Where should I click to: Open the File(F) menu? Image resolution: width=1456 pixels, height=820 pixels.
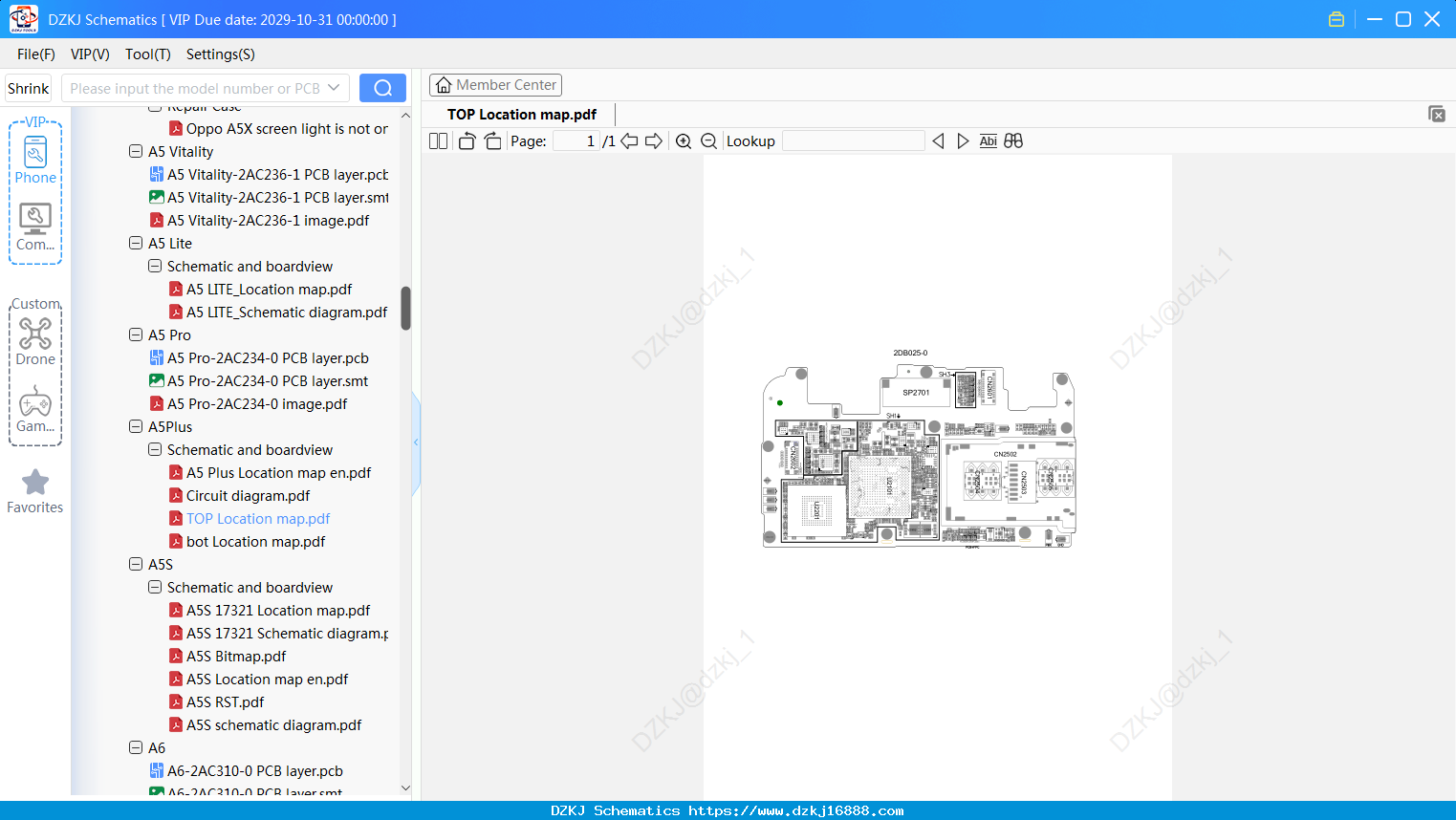coord(36,54)
